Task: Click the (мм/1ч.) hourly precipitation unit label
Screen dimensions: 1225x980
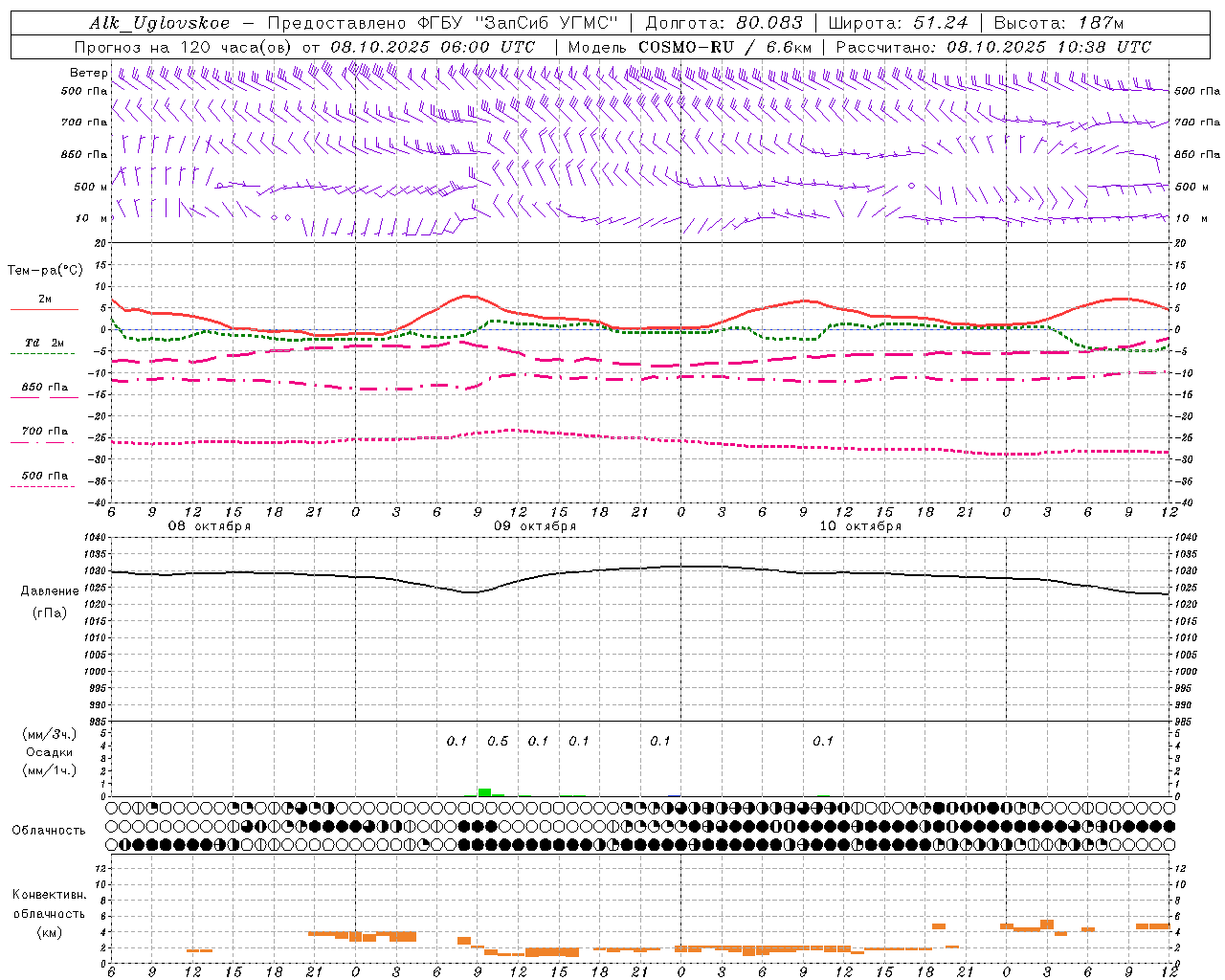Action: click(50, 770)
